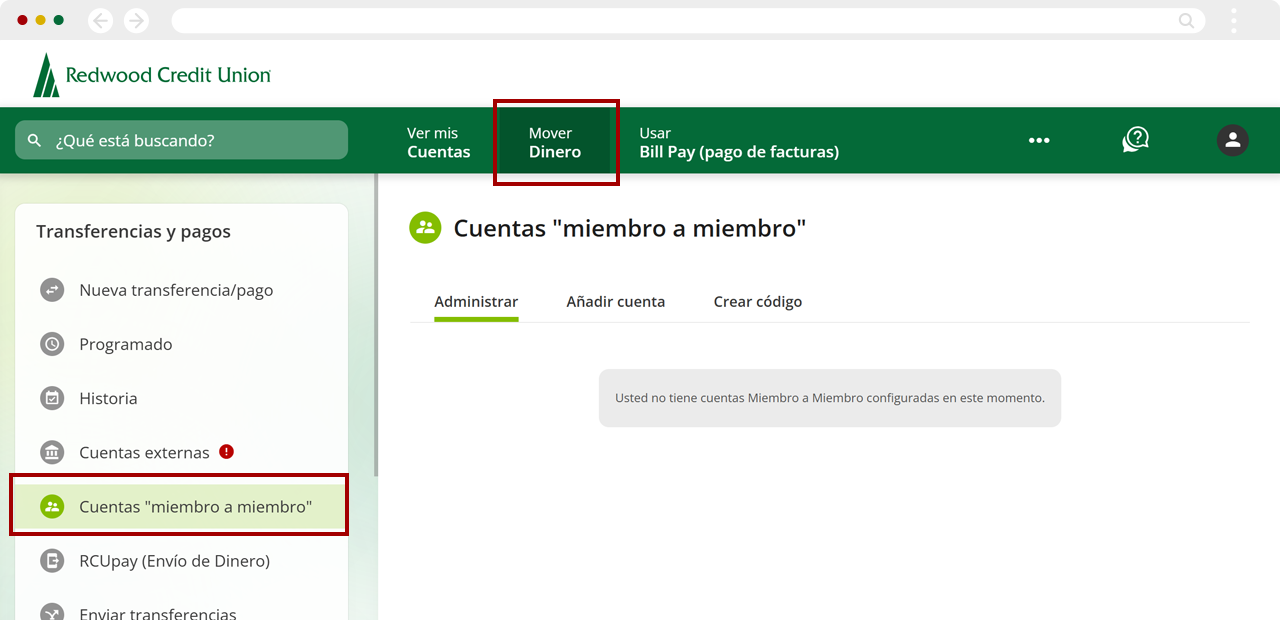This screenshot has width=1280, height=620.
Task: Click the magnifier icon in the search field
Action: tap(35, 141)
